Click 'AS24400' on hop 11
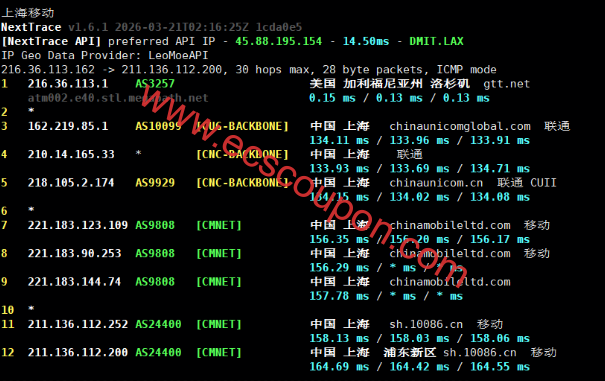The height and width of the screenshot is (381, 605). pyautogui.click(x=158, y=324)
